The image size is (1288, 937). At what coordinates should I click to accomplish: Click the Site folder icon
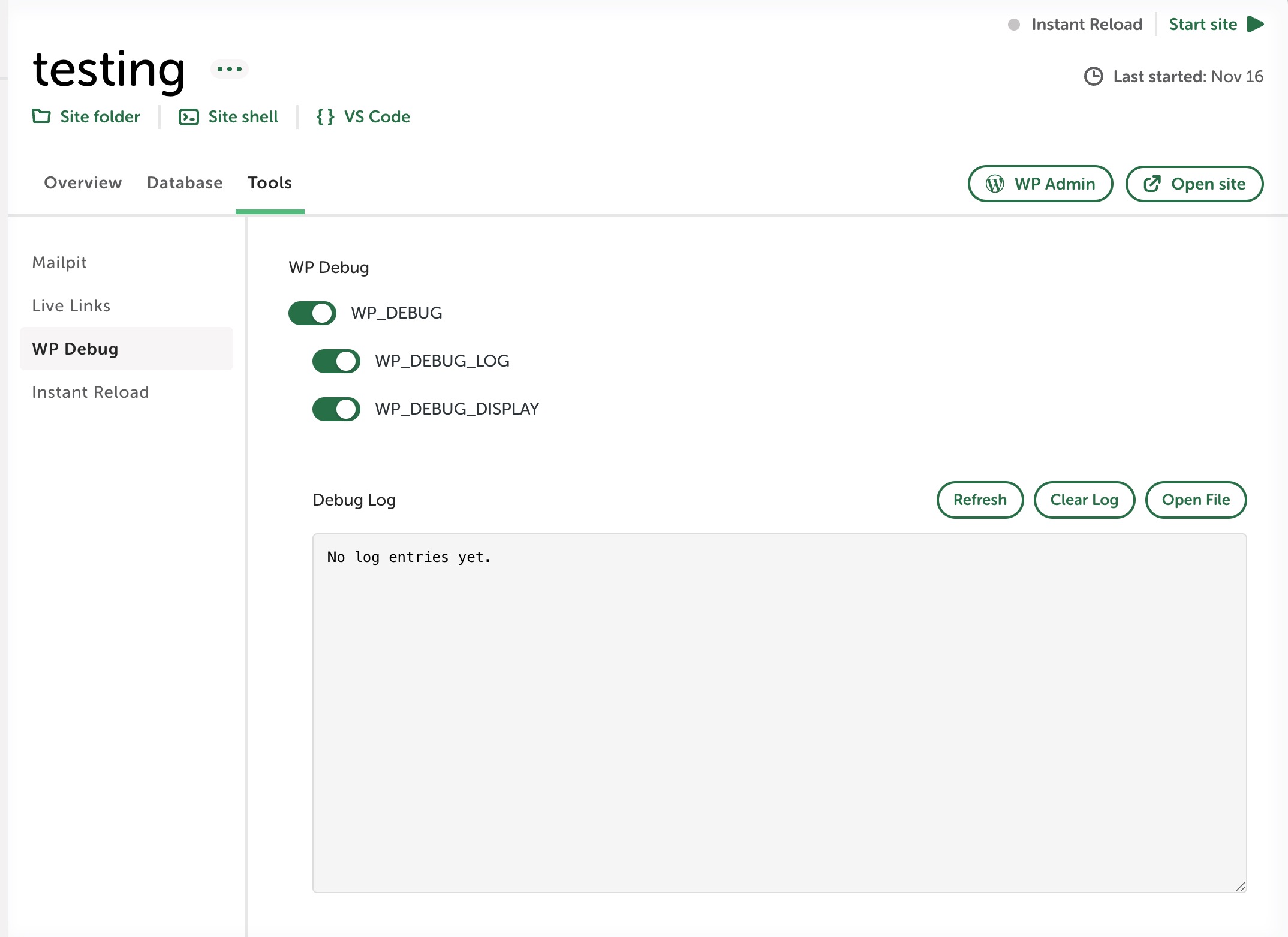tap(41, 116)
